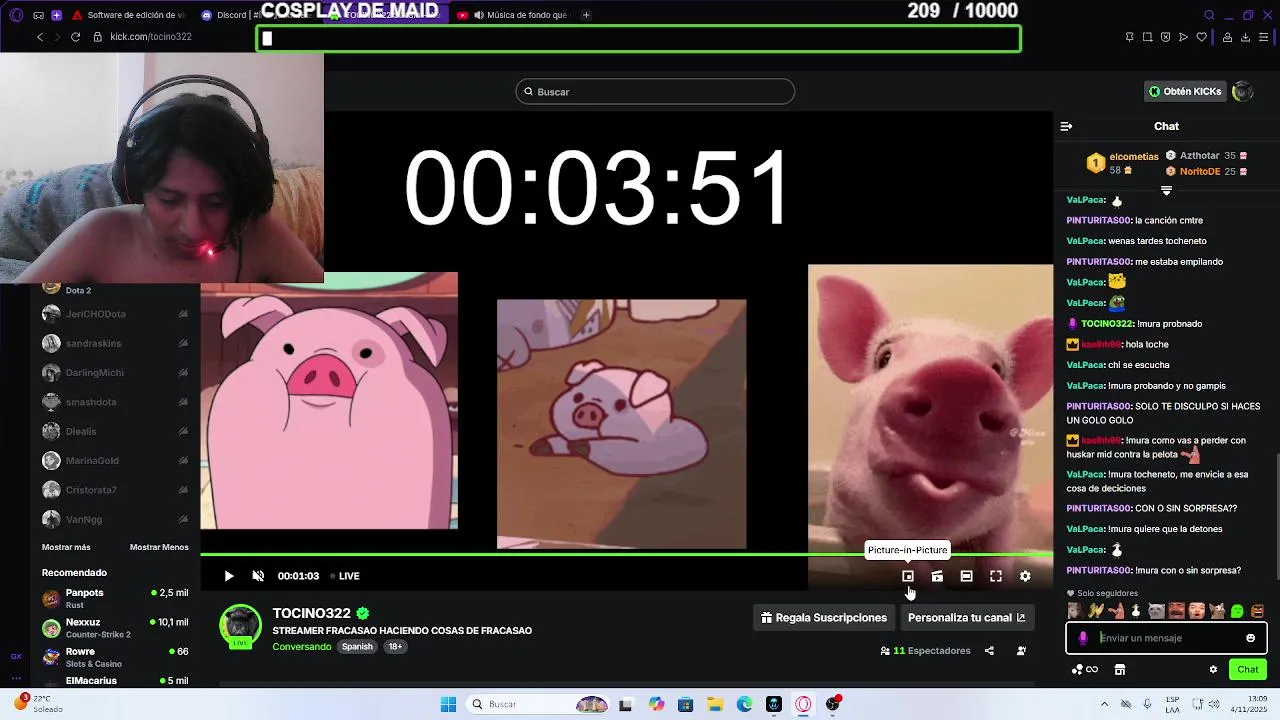Unmute the stream volume icon

pos(258,576)
